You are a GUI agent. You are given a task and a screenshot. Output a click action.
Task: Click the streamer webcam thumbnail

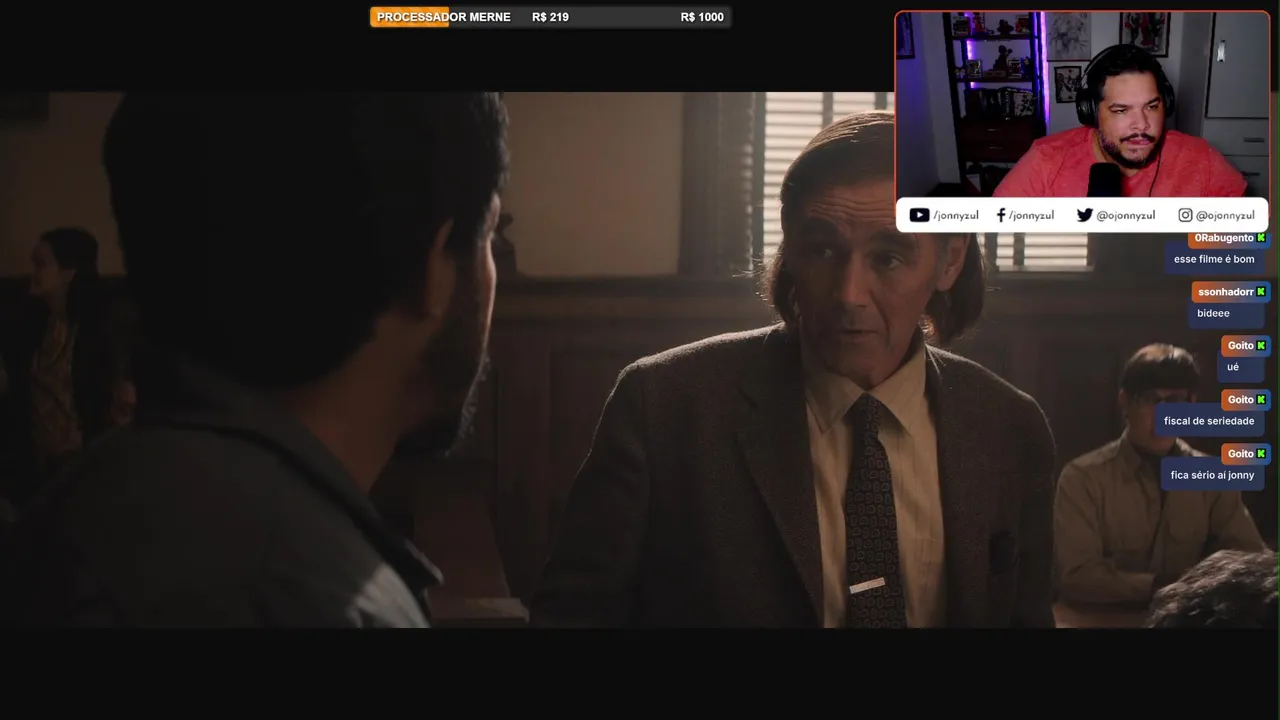pyautogui.click(x=1082, y=104)
